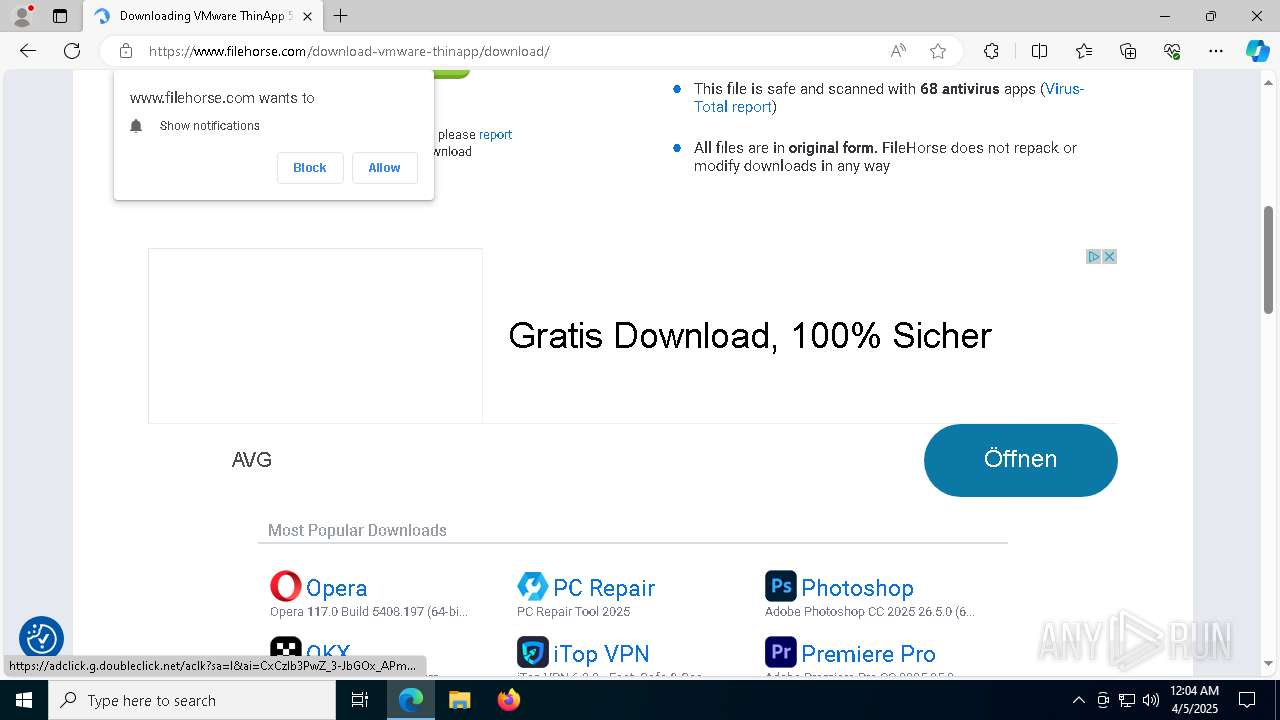
Task: Block notifications from filehorse.com
Action: [x=310, y=168]
